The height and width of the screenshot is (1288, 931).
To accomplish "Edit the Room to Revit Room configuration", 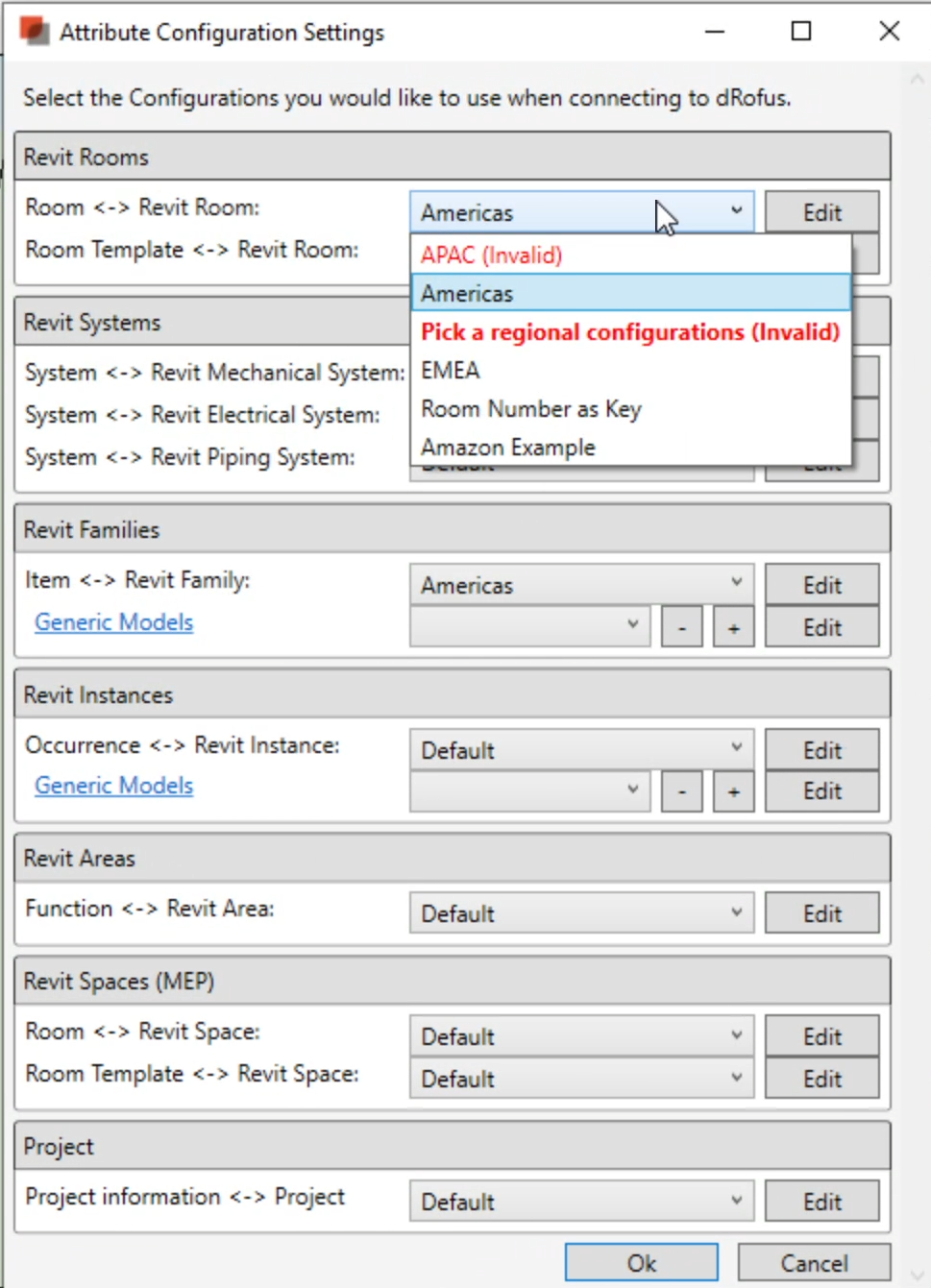I will 821,212.
